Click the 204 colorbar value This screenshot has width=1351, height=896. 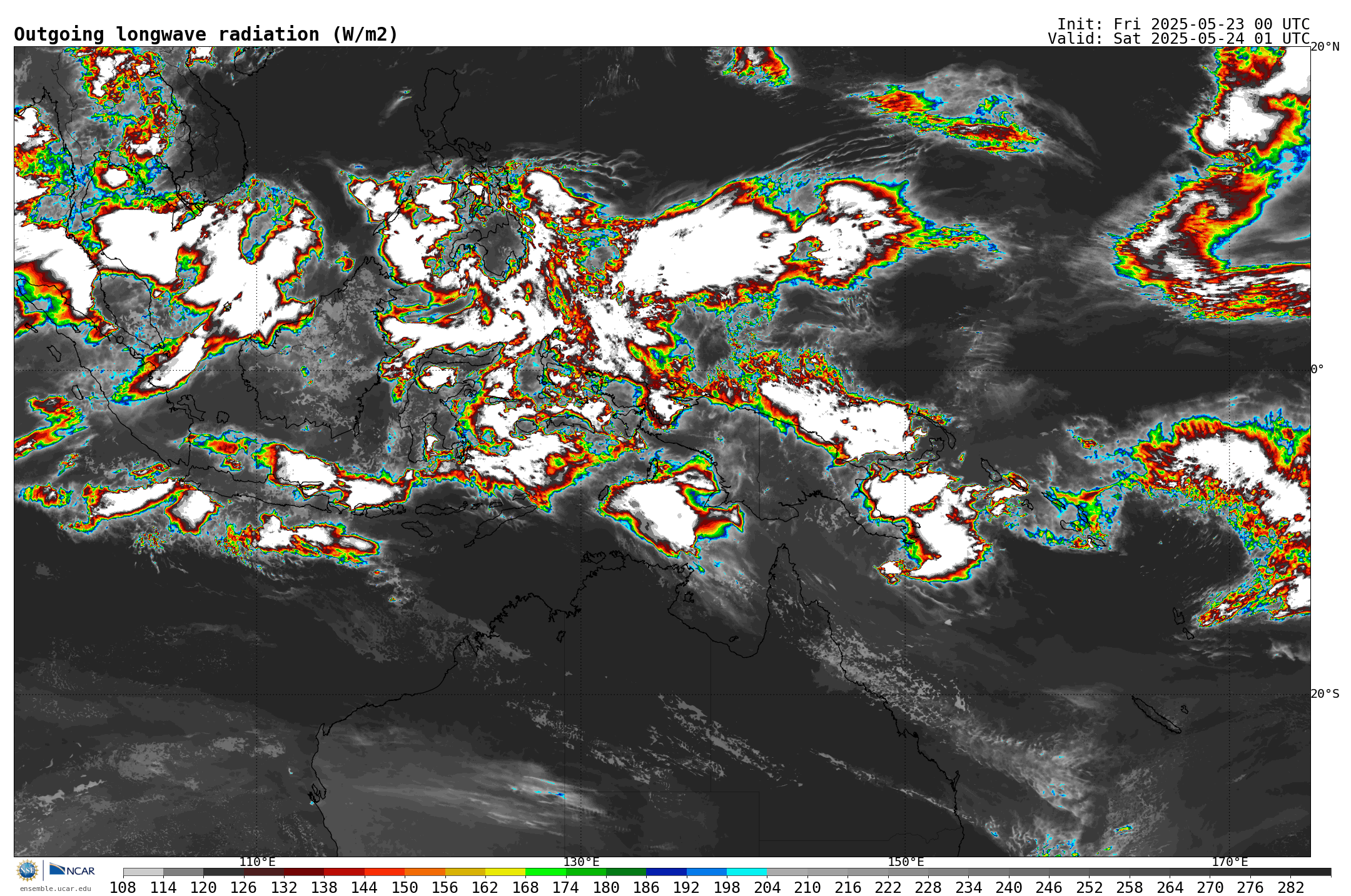click(x=767, y=887)
